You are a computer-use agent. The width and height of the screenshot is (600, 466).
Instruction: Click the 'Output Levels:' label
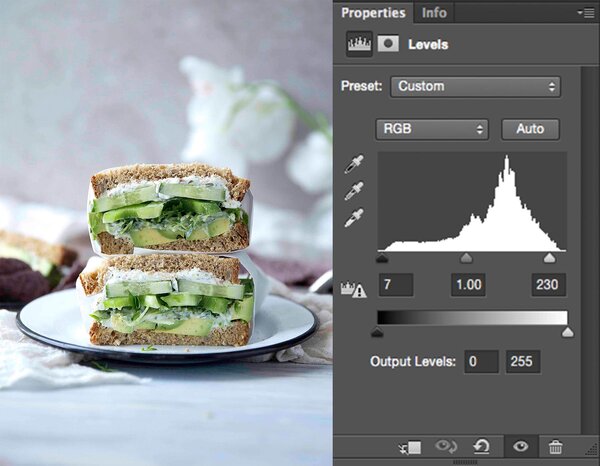413,361
